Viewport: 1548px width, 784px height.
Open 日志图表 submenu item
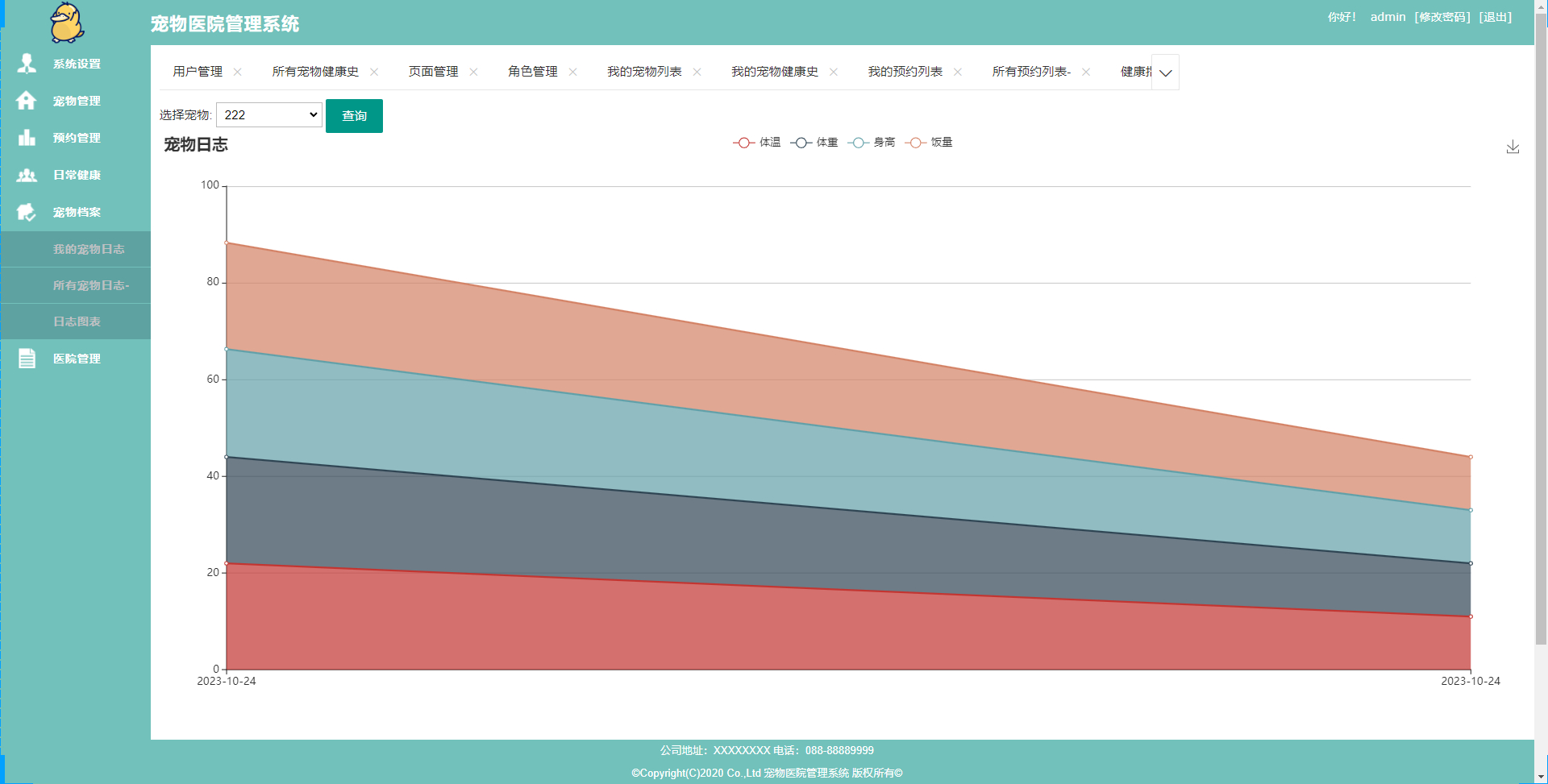[x=77, y=321]
